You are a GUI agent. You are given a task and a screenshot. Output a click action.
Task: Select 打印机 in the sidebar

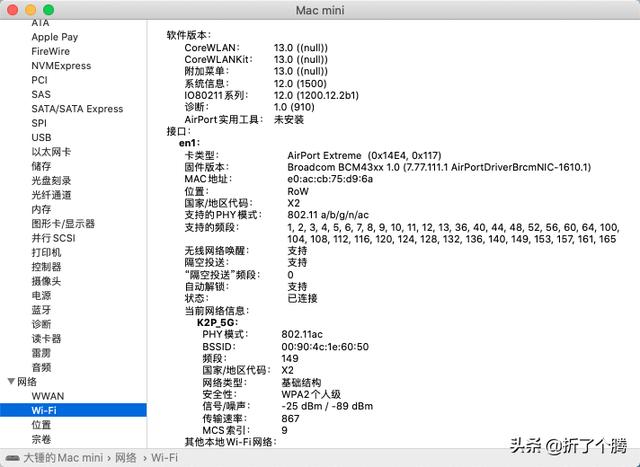click(47, 252)
